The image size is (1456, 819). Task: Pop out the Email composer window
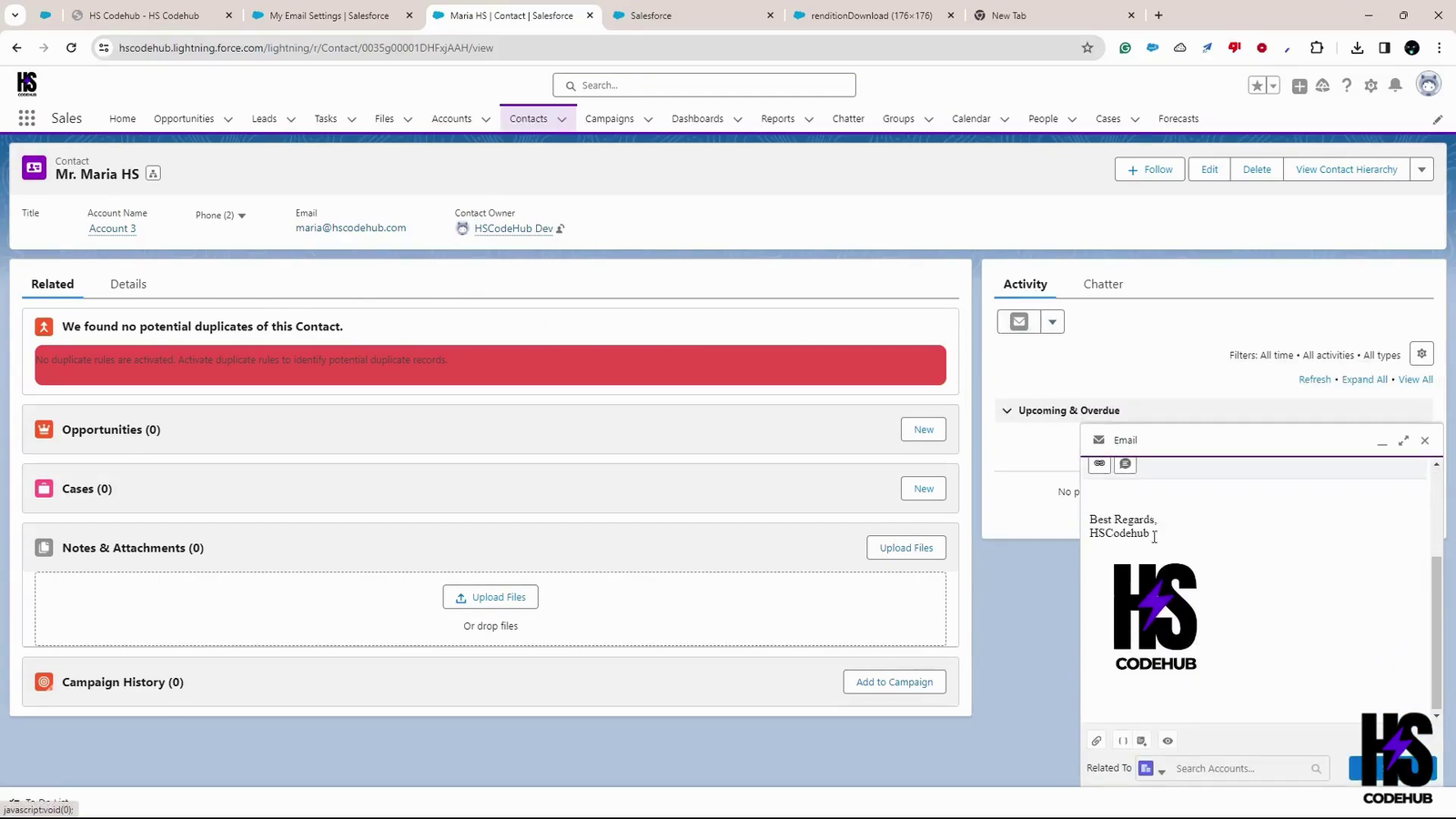point(1403,440)
